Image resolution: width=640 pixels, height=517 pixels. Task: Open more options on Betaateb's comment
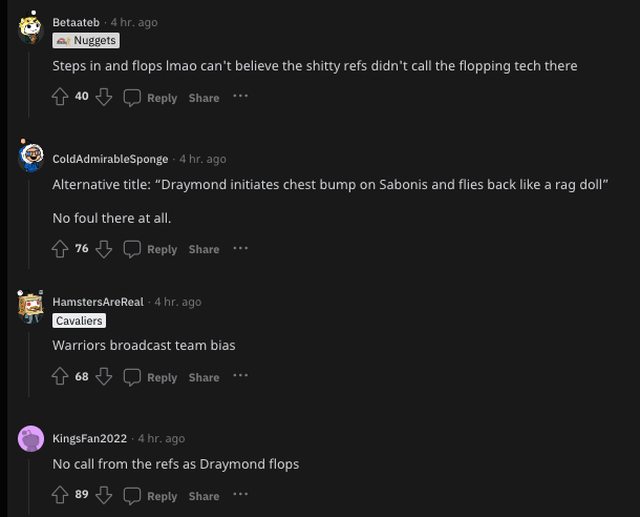(x=240, y=97)
